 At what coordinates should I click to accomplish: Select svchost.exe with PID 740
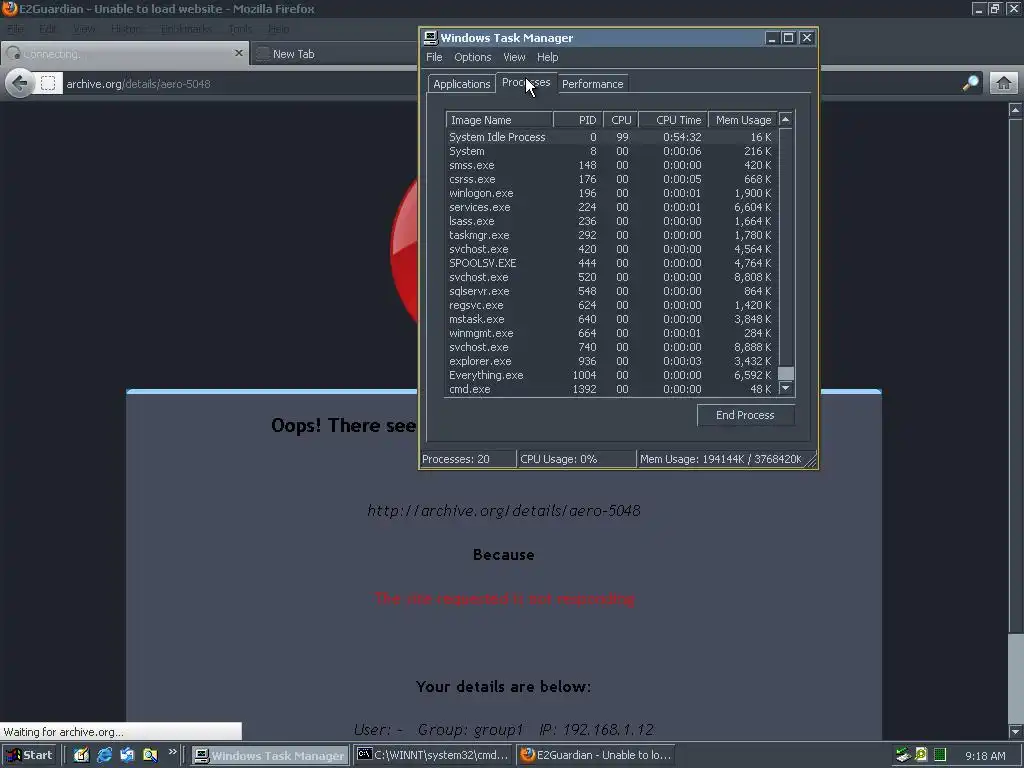[x=611, y=347]
